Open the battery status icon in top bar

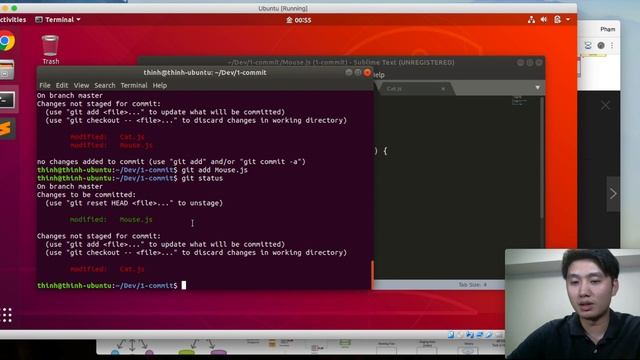557,20
